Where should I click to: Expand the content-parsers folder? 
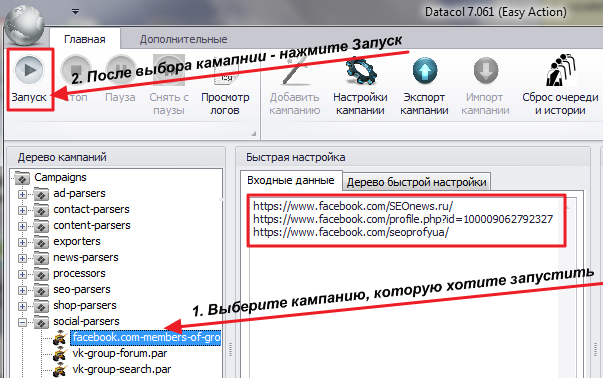coord(22,226)
